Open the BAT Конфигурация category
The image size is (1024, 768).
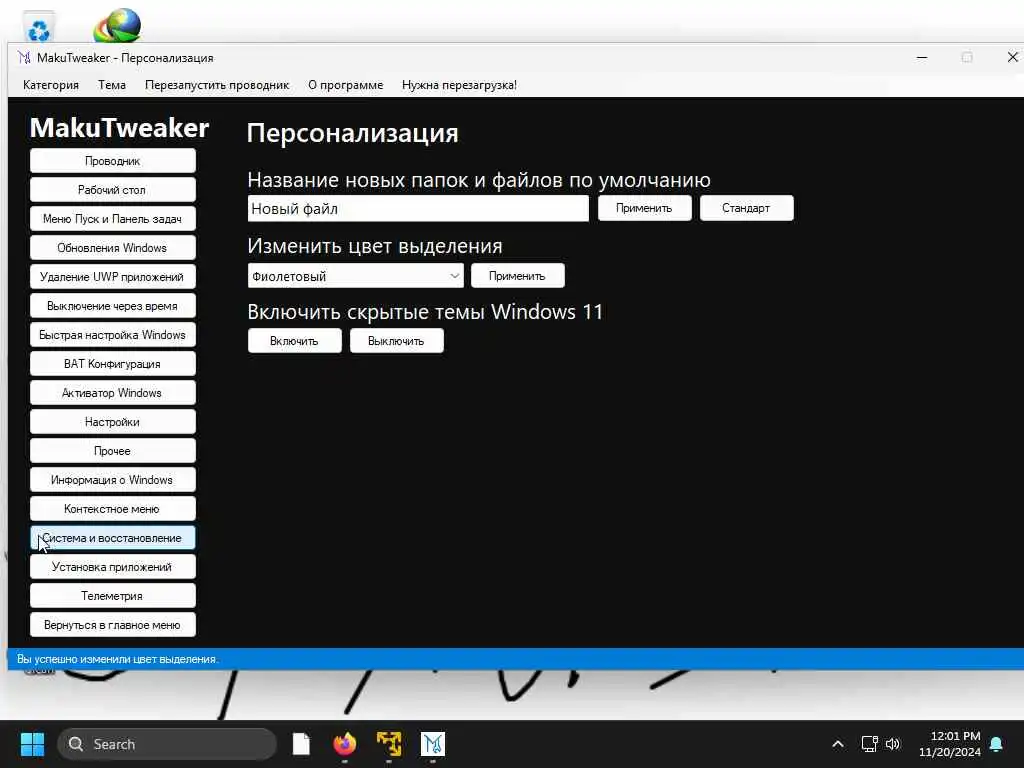pyautogui.click(x=112, y=364)
